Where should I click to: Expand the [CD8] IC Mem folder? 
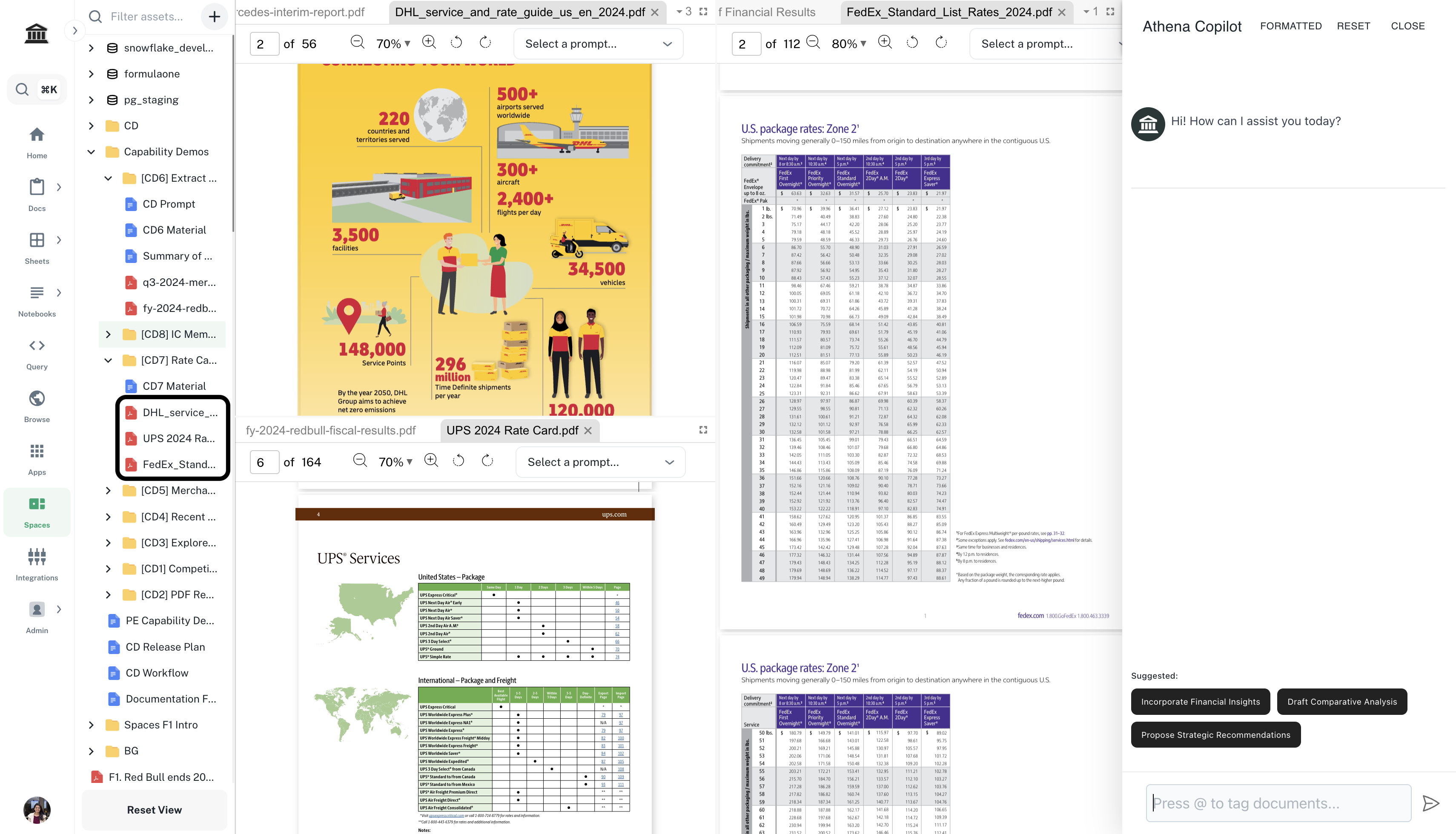click(x=108, y=334)
